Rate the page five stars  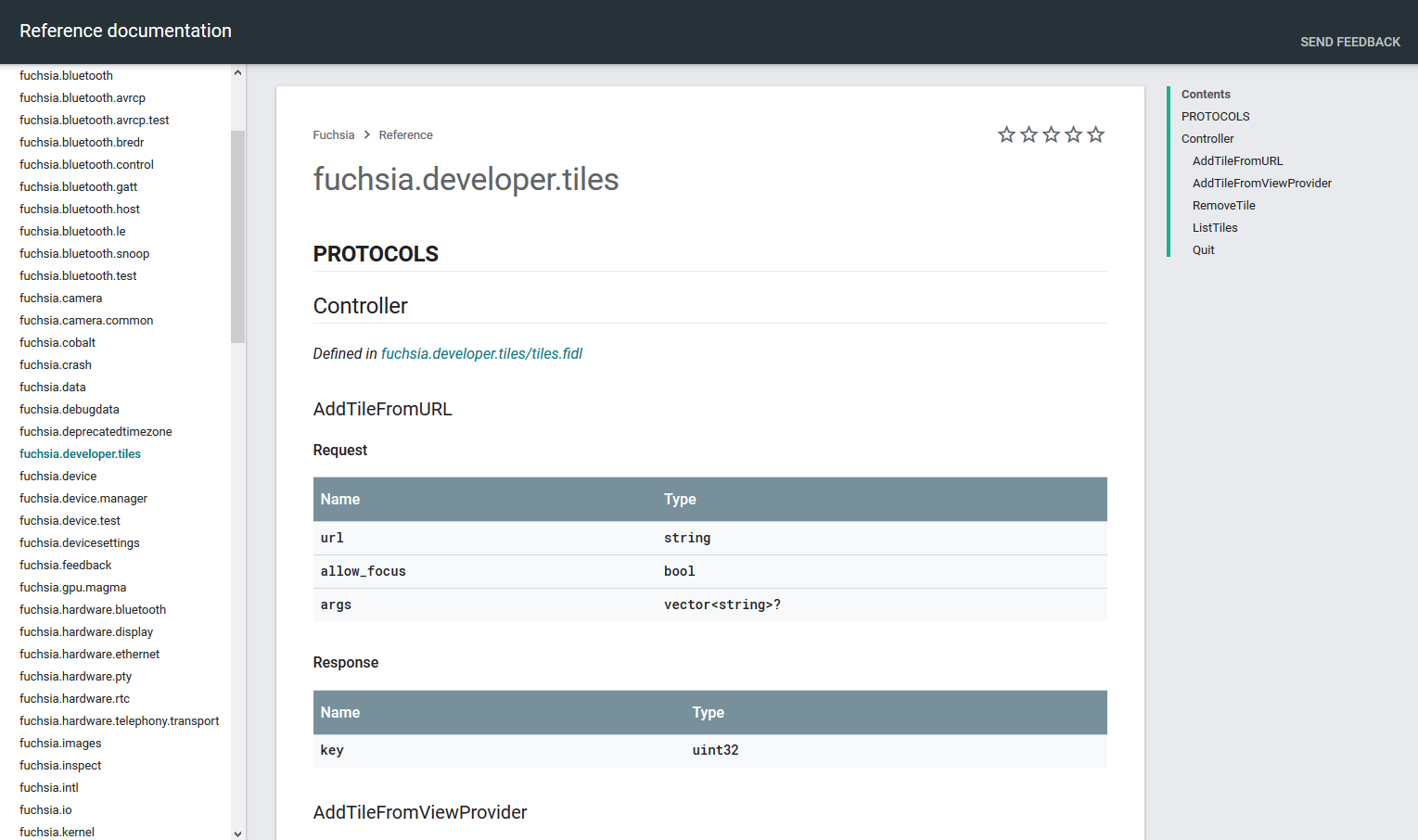pyautogui.click(x=1095, y=134)
